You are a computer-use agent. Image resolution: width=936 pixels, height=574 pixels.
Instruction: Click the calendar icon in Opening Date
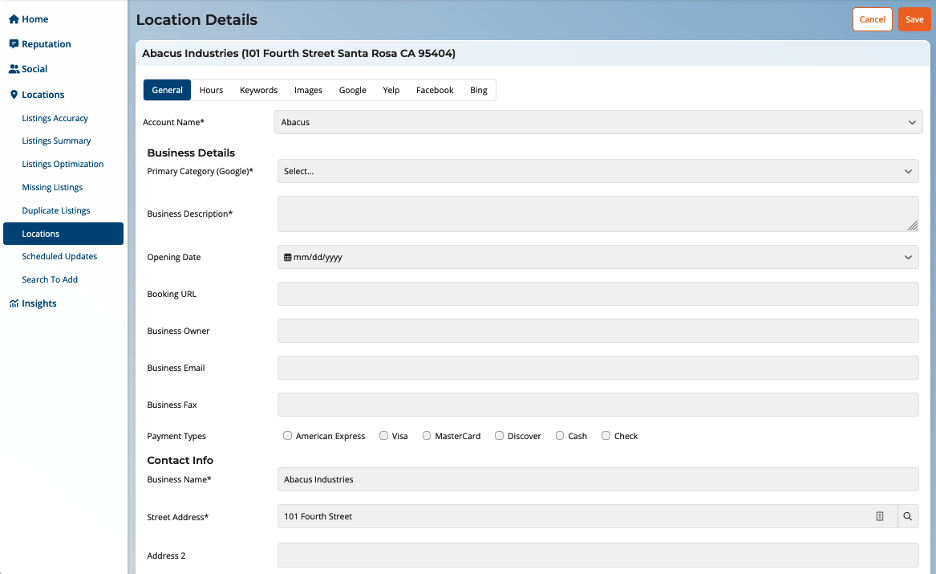[x=288, y=257]
